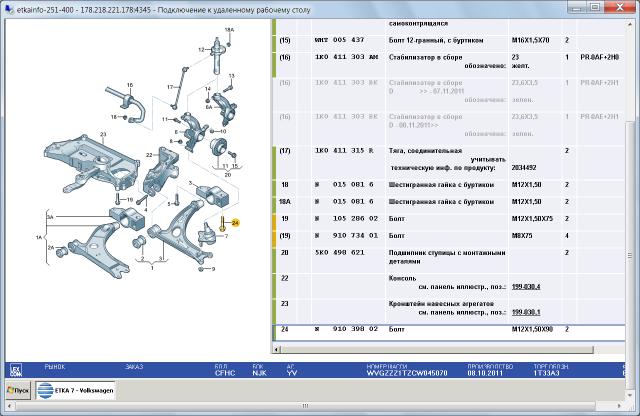Click VIN WVGZZZ1TZCW045070 in status bar

click(x=407, y=373)
